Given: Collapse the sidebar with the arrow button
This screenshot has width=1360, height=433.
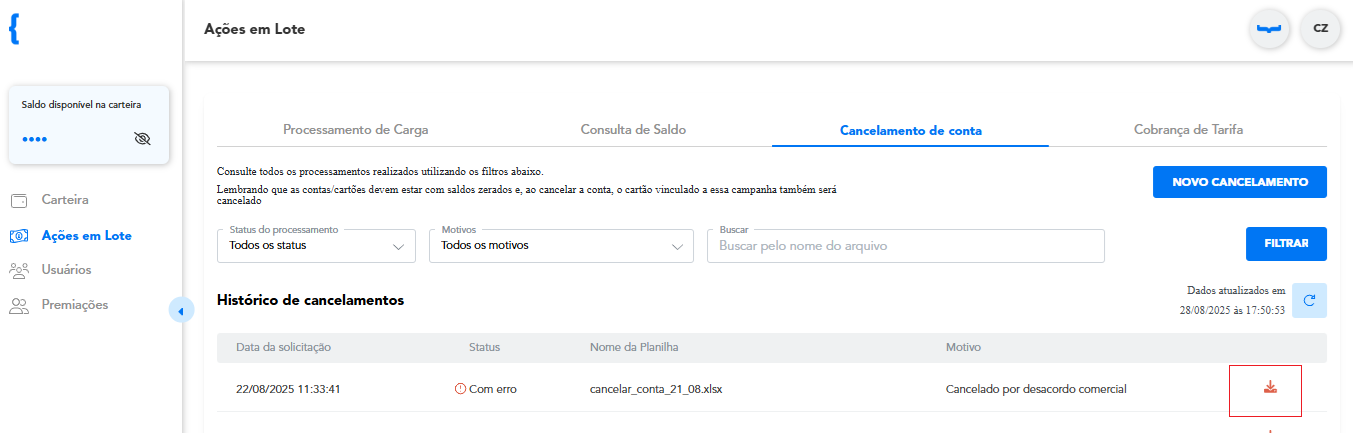Looking at the screenshot, I should 180,311.
